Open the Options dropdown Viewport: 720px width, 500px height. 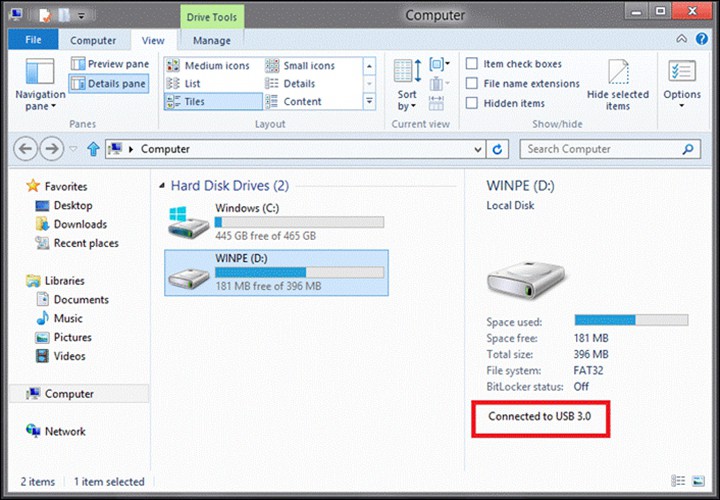(x=682, y=85)
